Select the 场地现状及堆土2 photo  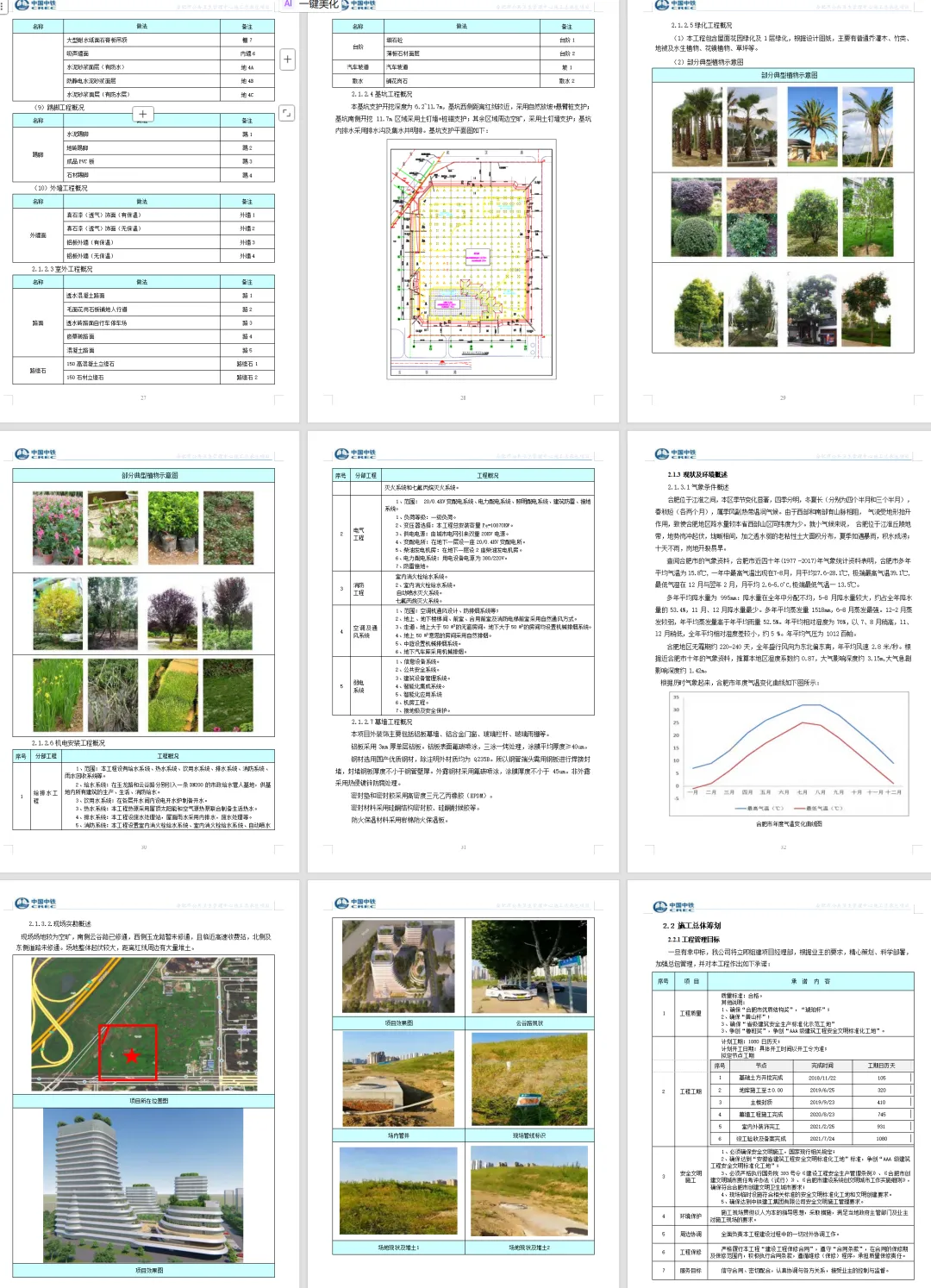528,1191
